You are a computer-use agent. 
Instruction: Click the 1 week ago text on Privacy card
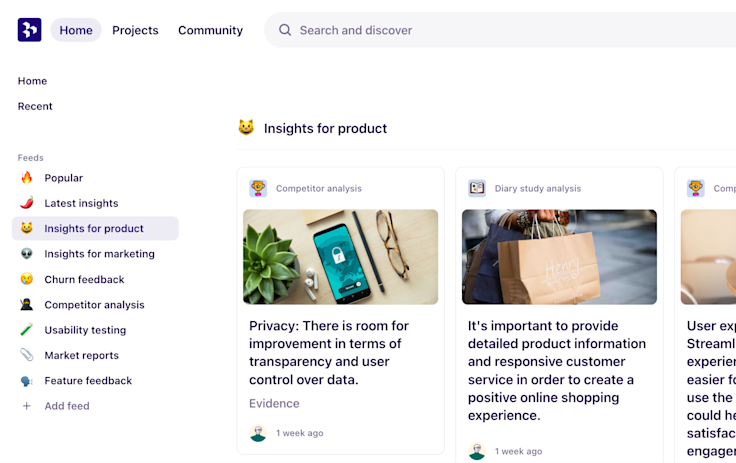pyautogui.click(x=299, y=433)
